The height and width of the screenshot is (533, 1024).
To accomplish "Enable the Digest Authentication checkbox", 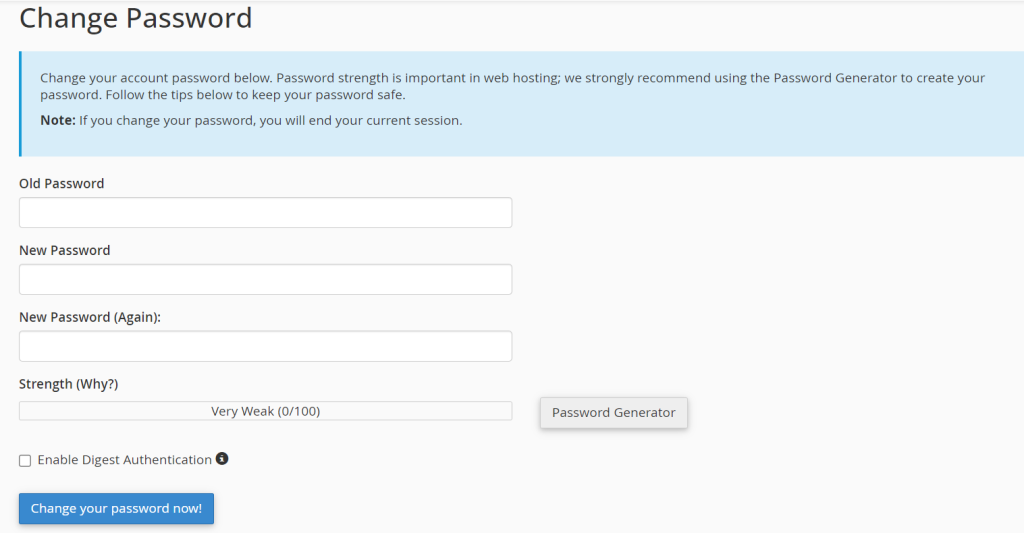I will pos(25,460).
